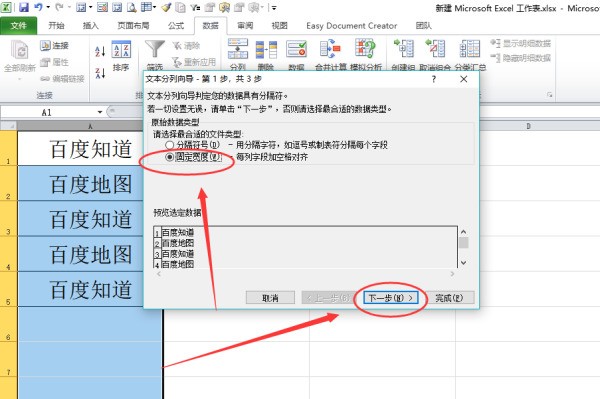Open the Easy Document Creator tab
The image size is (600, 399).
[351, 26]
